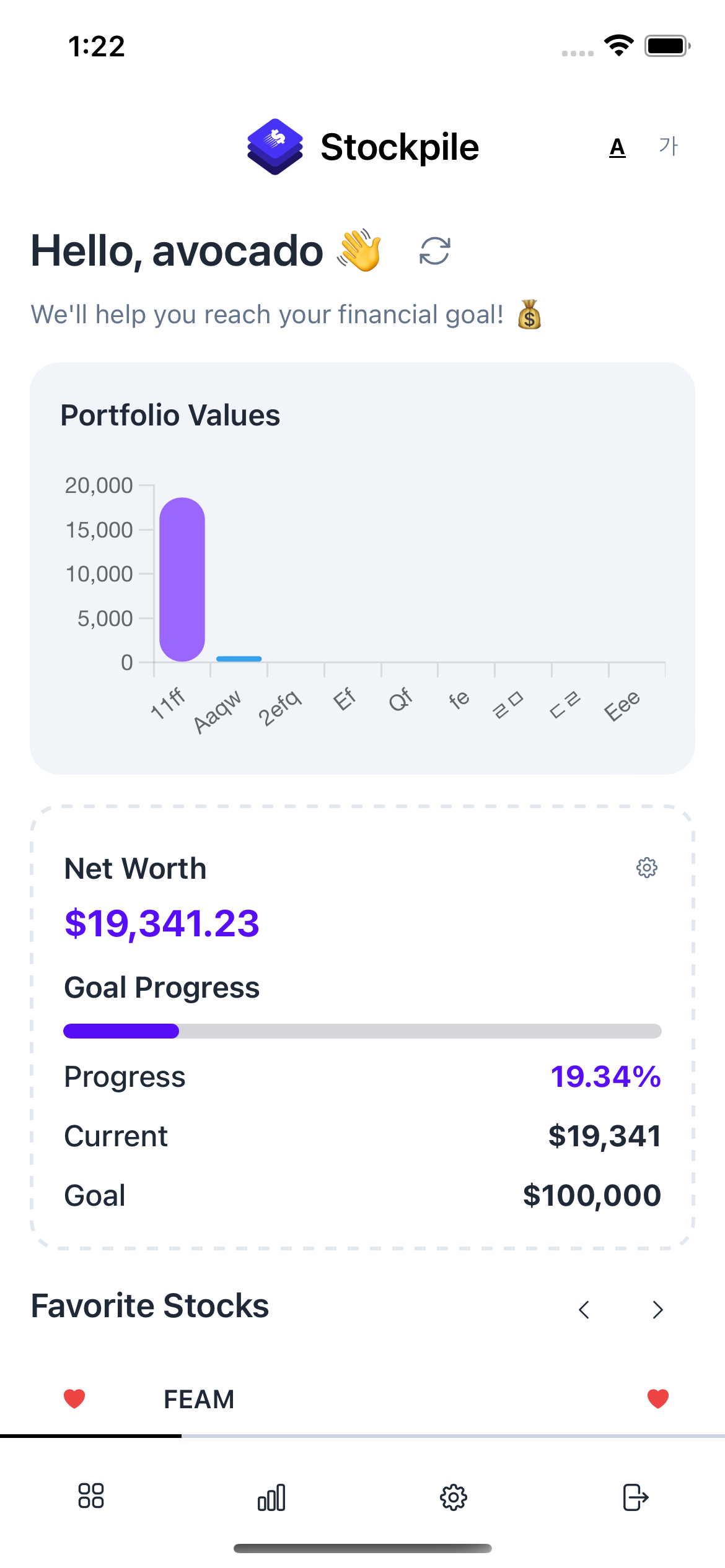Tap the battery icon in status bar
The height and width of the screenshot is (1568, 725).
(x=667, y=46)
